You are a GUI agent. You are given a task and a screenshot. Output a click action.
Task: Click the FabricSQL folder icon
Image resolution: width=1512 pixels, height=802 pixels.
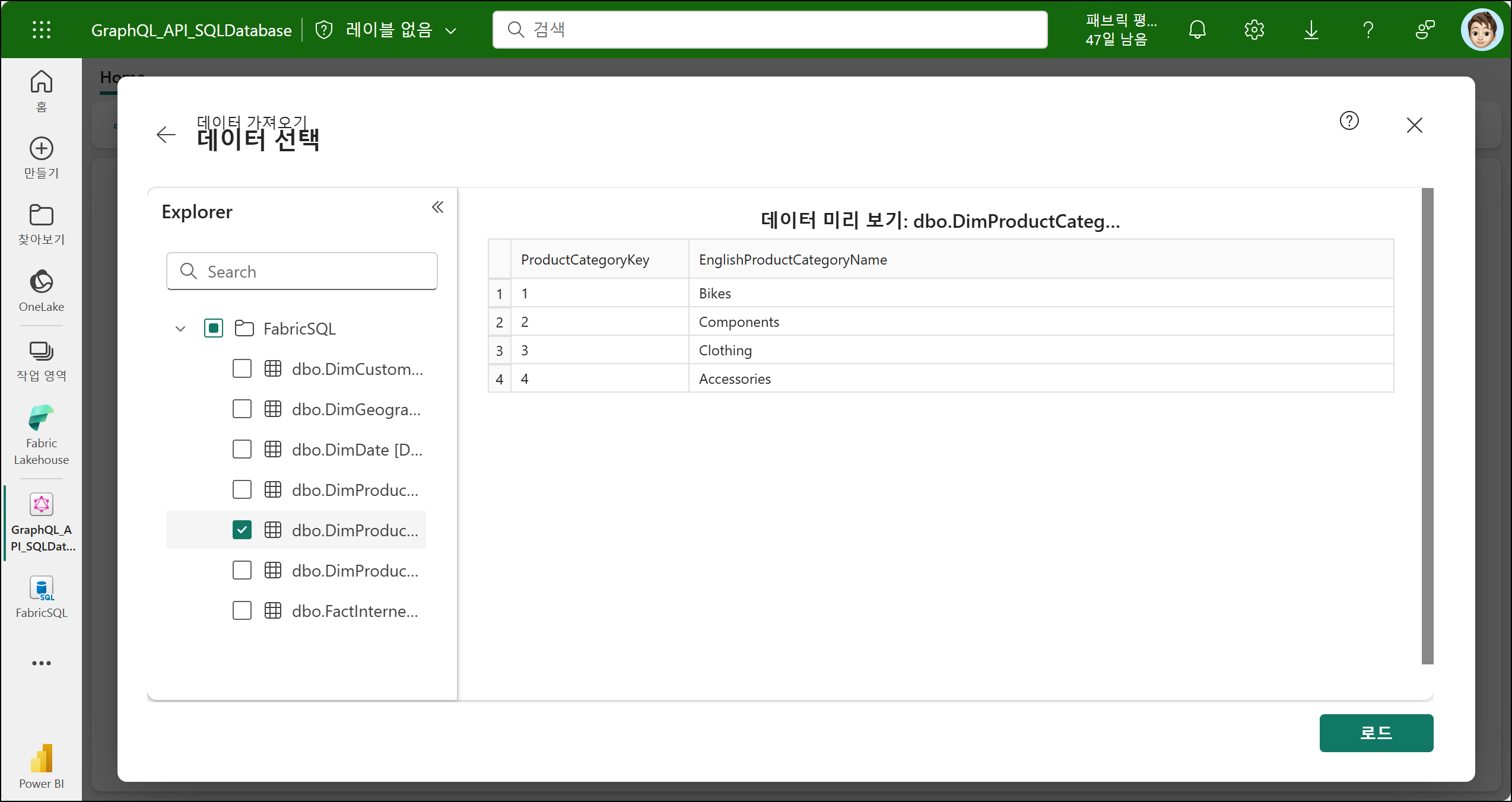click(x=244, y=328)
